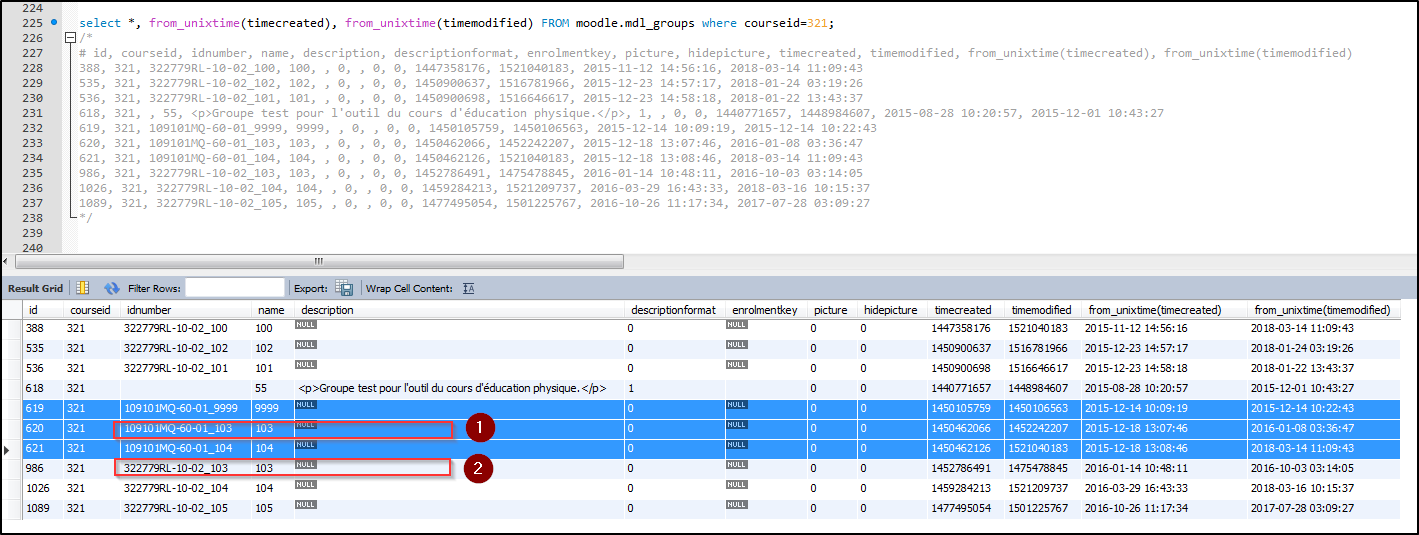Click the red annotation badge numbered 2
The height and width of the screenshot is (535, 1419).
tap(481, 467)
